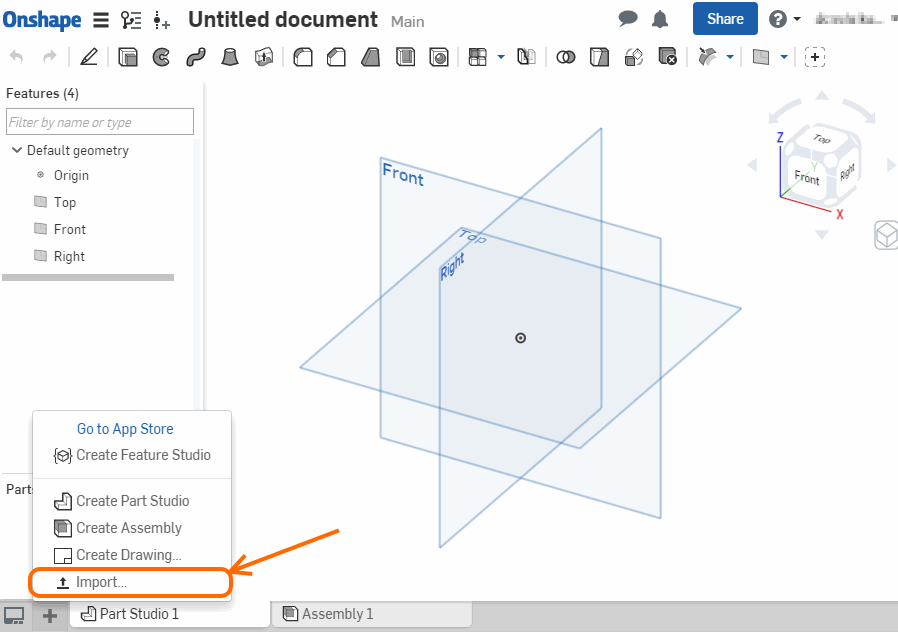Open the pattern tool dropdown arrow

[501, 57]
